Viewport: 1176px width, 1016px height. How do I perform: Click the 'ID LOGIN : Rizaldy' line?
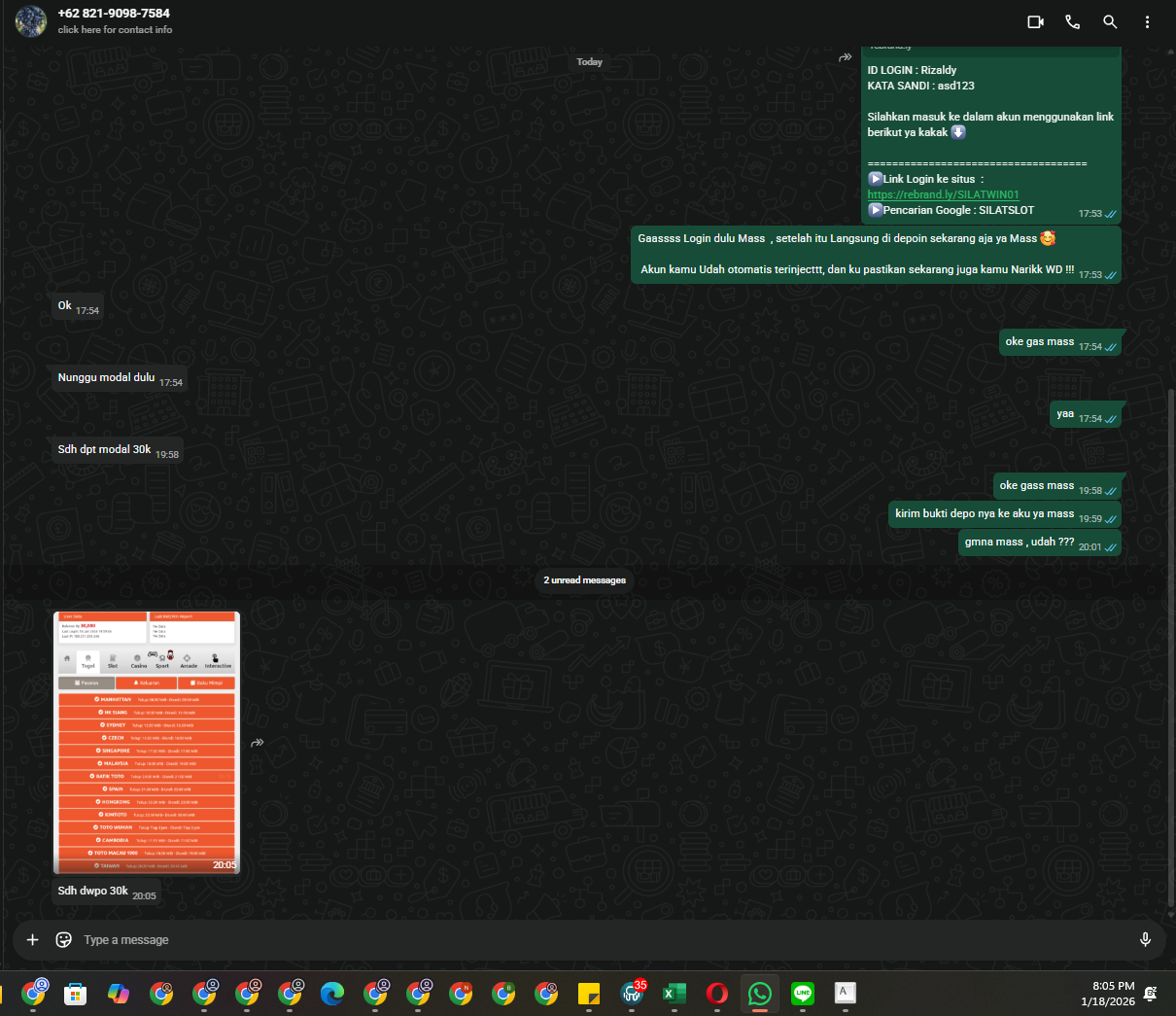(x=912, y=70)
